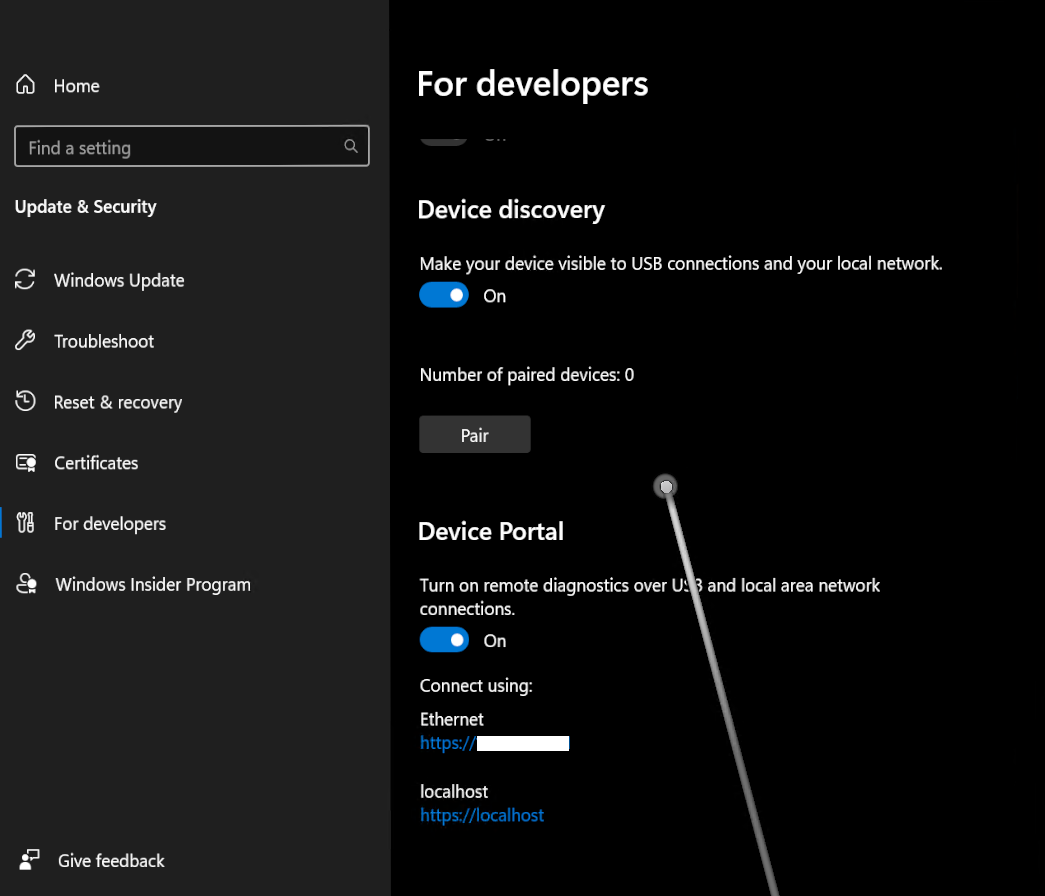Image resolution: width=1045 pixels, height=896 pixels.
Task: Click the search magnifier icon
Action: [350, 146]
